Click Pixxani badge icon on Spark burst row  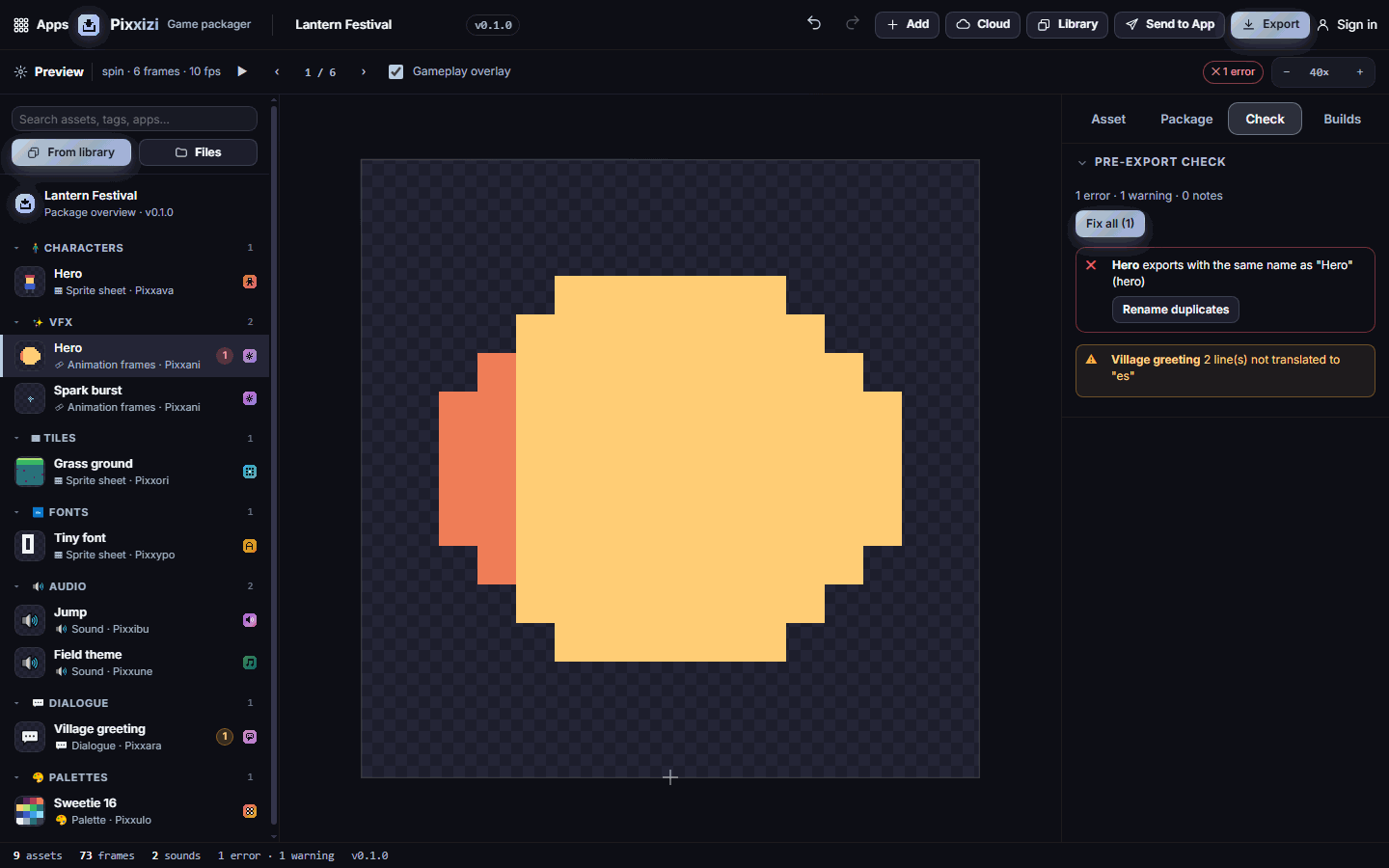250,398
